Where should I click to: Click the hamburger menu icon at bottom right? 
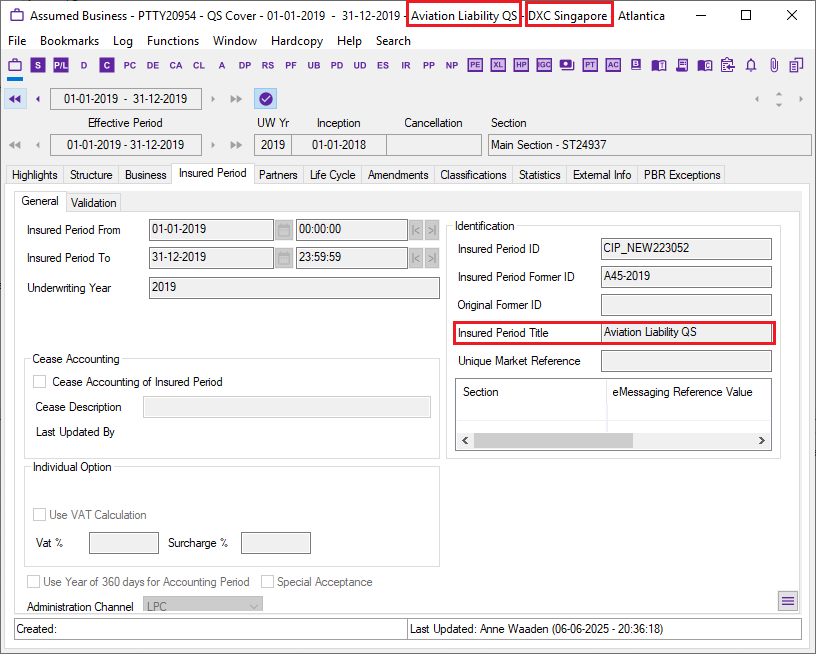788,600
